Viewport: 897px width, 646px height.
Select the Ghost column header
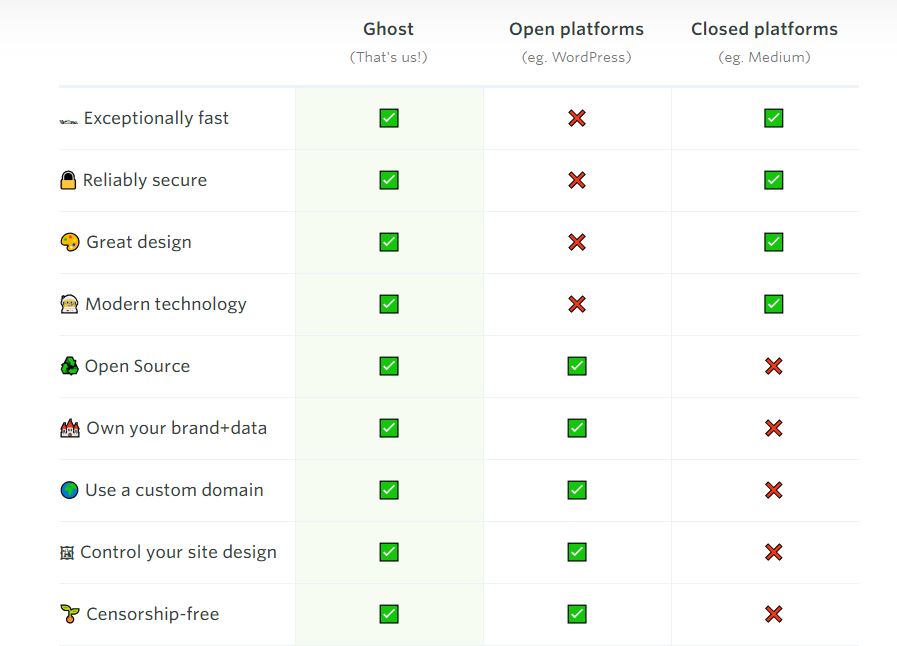tap(388, 29)
